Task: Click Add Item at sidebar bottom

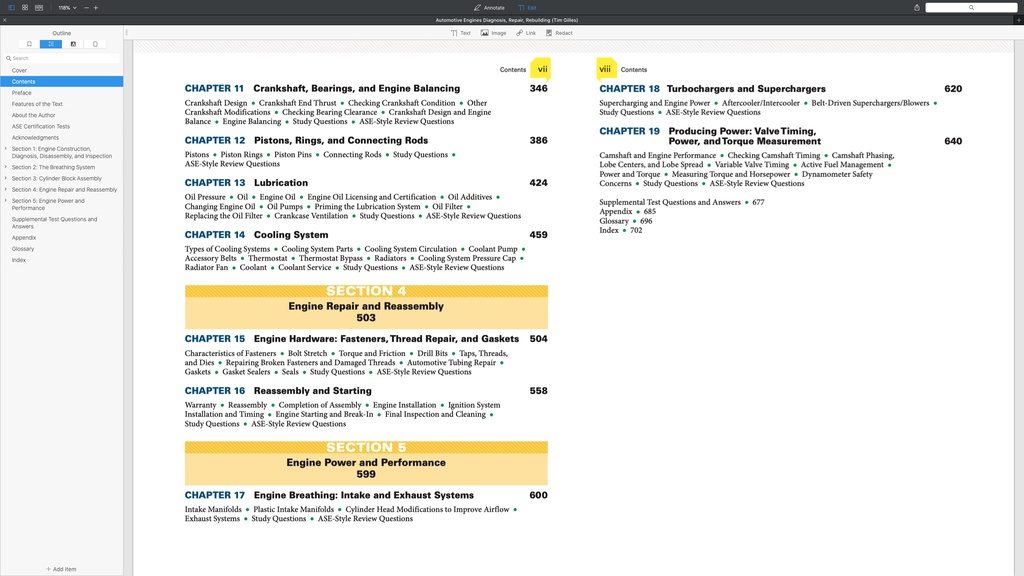Action: tap(61, 569)
